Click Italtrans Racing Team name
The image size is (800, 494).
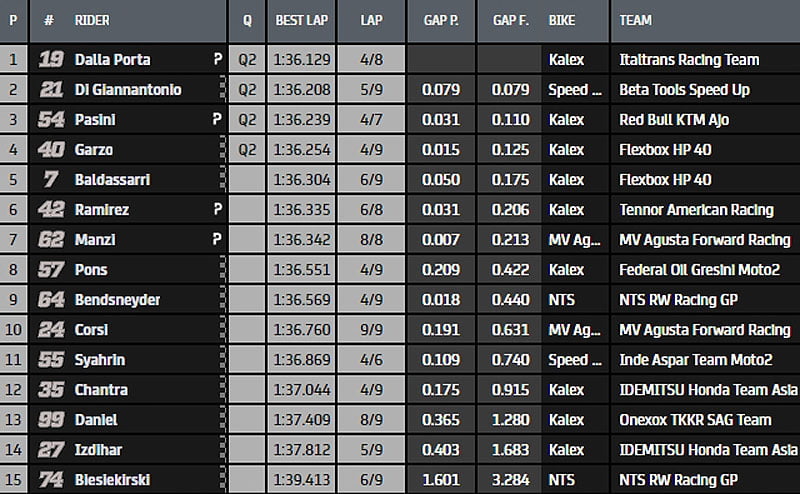point(689,60)
